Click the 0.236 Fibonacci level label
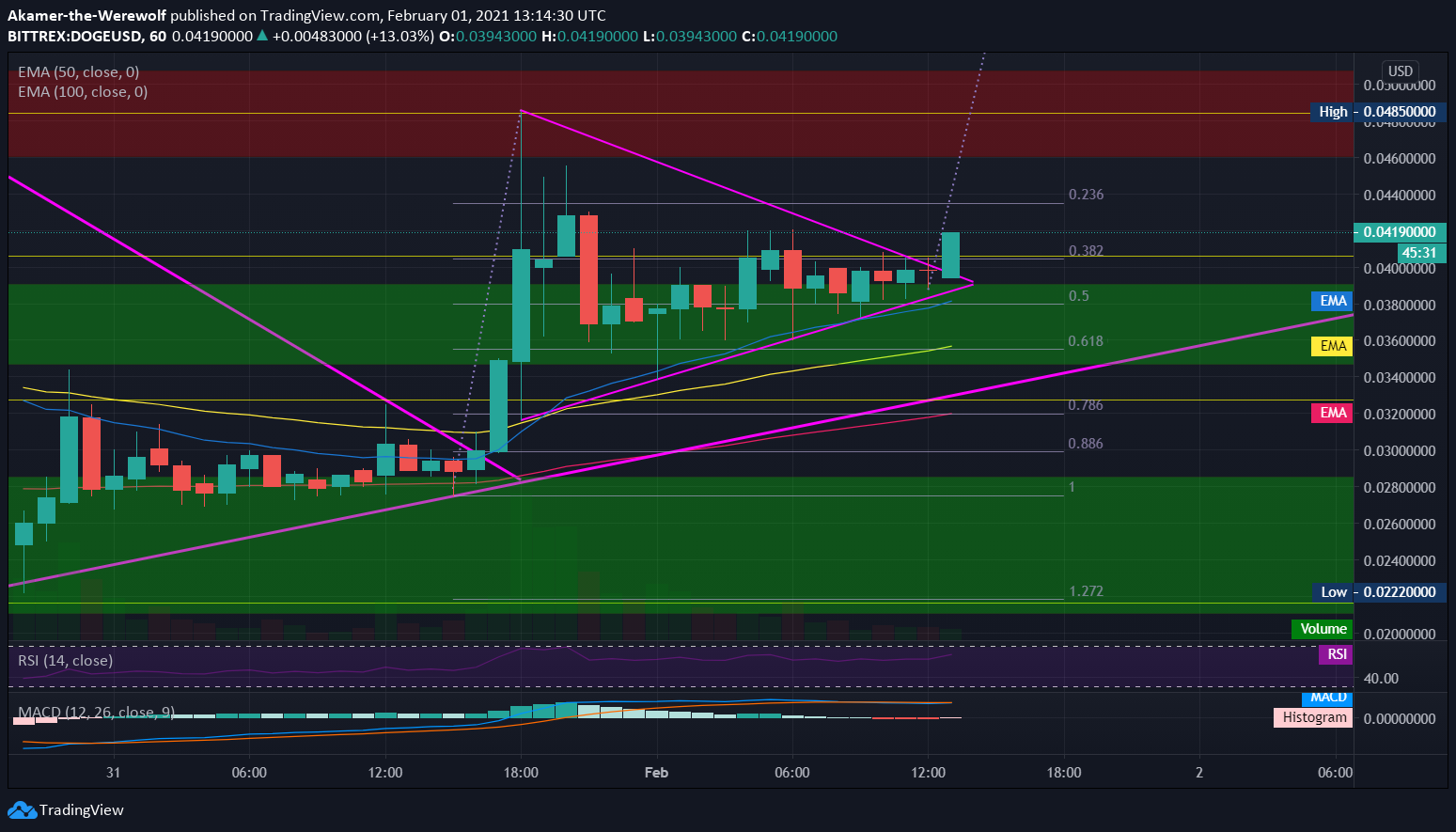This screenshot has width=1456, height=832. pyautogui.click(x=1086, y=195)
